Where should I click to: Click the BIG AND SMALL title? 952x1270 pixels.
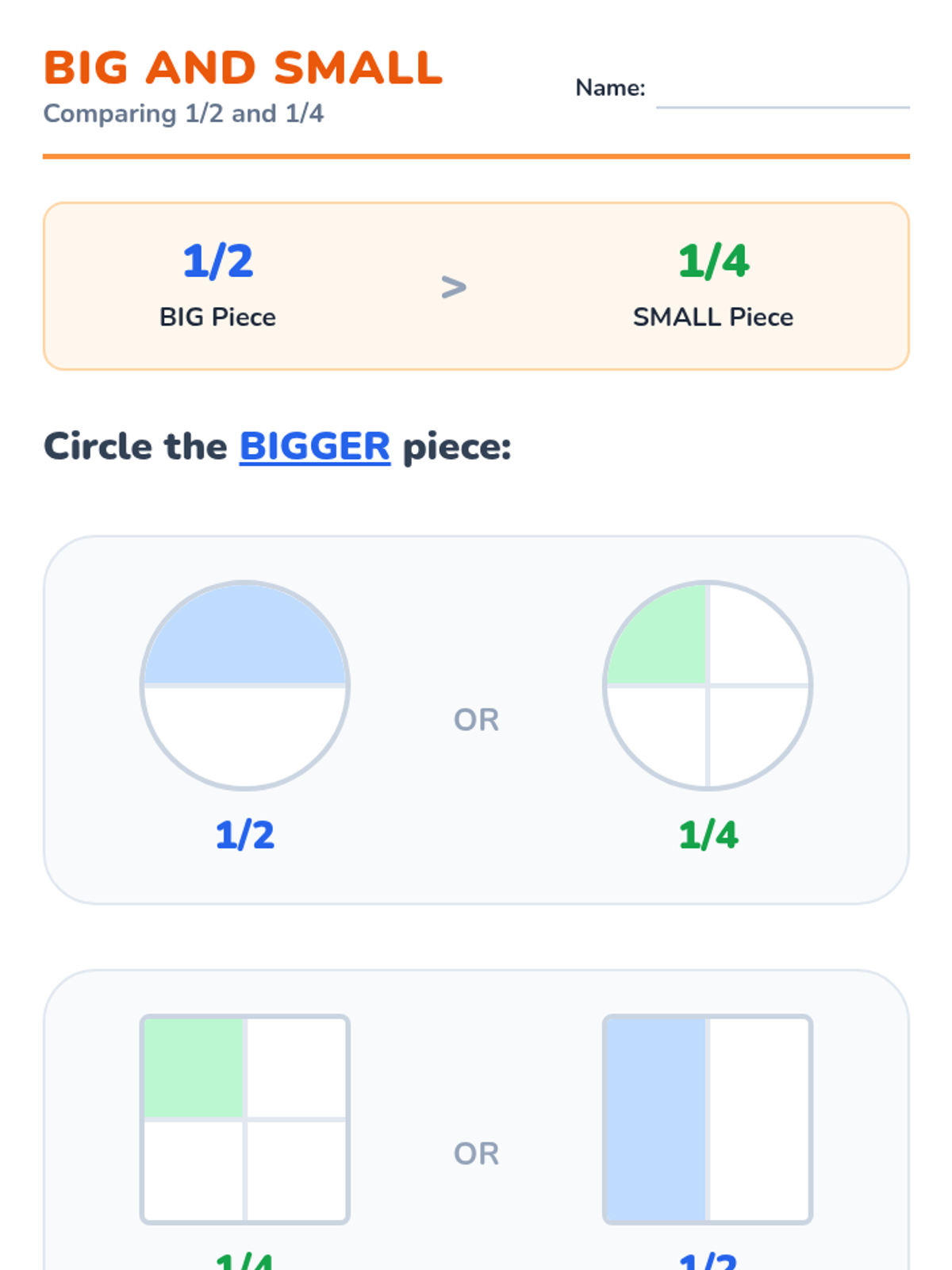[x=243, y=67]
